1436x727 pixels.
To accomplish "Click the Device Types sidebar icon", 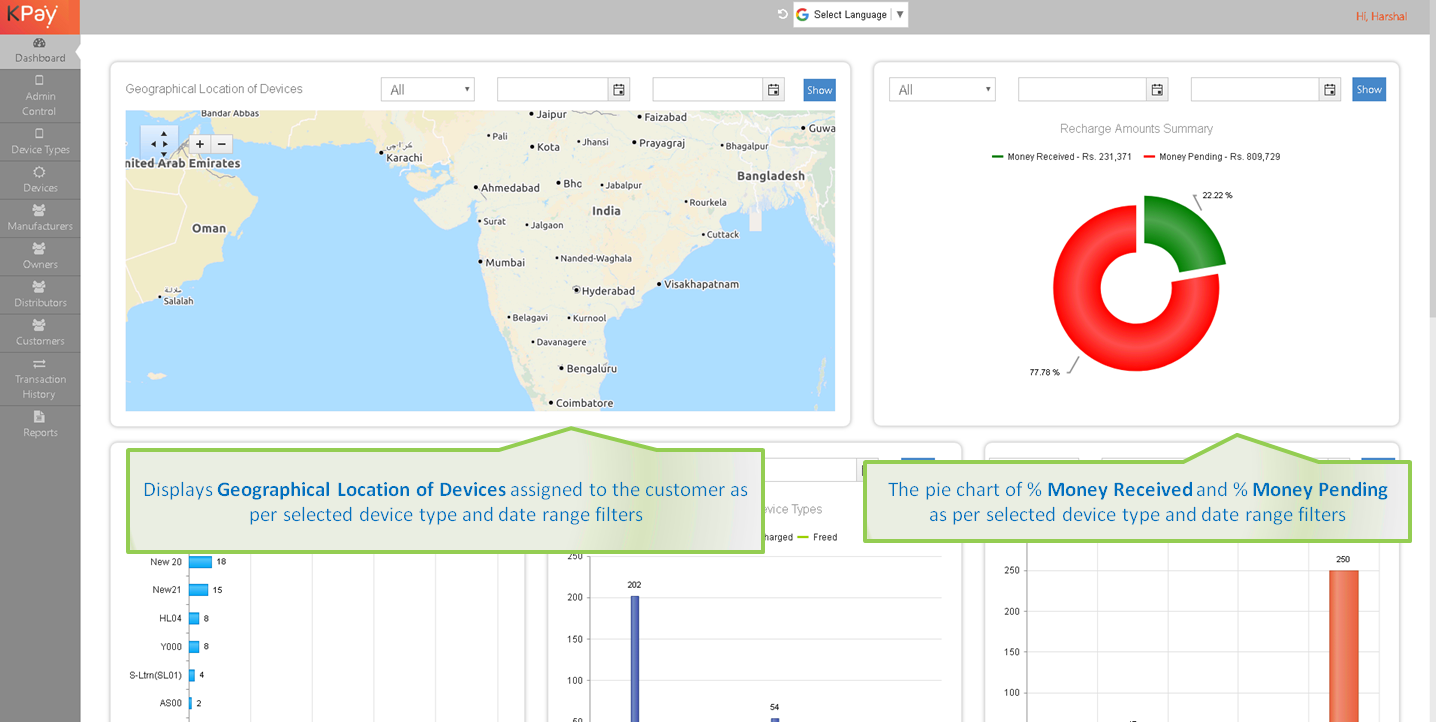I will (40, 134).
